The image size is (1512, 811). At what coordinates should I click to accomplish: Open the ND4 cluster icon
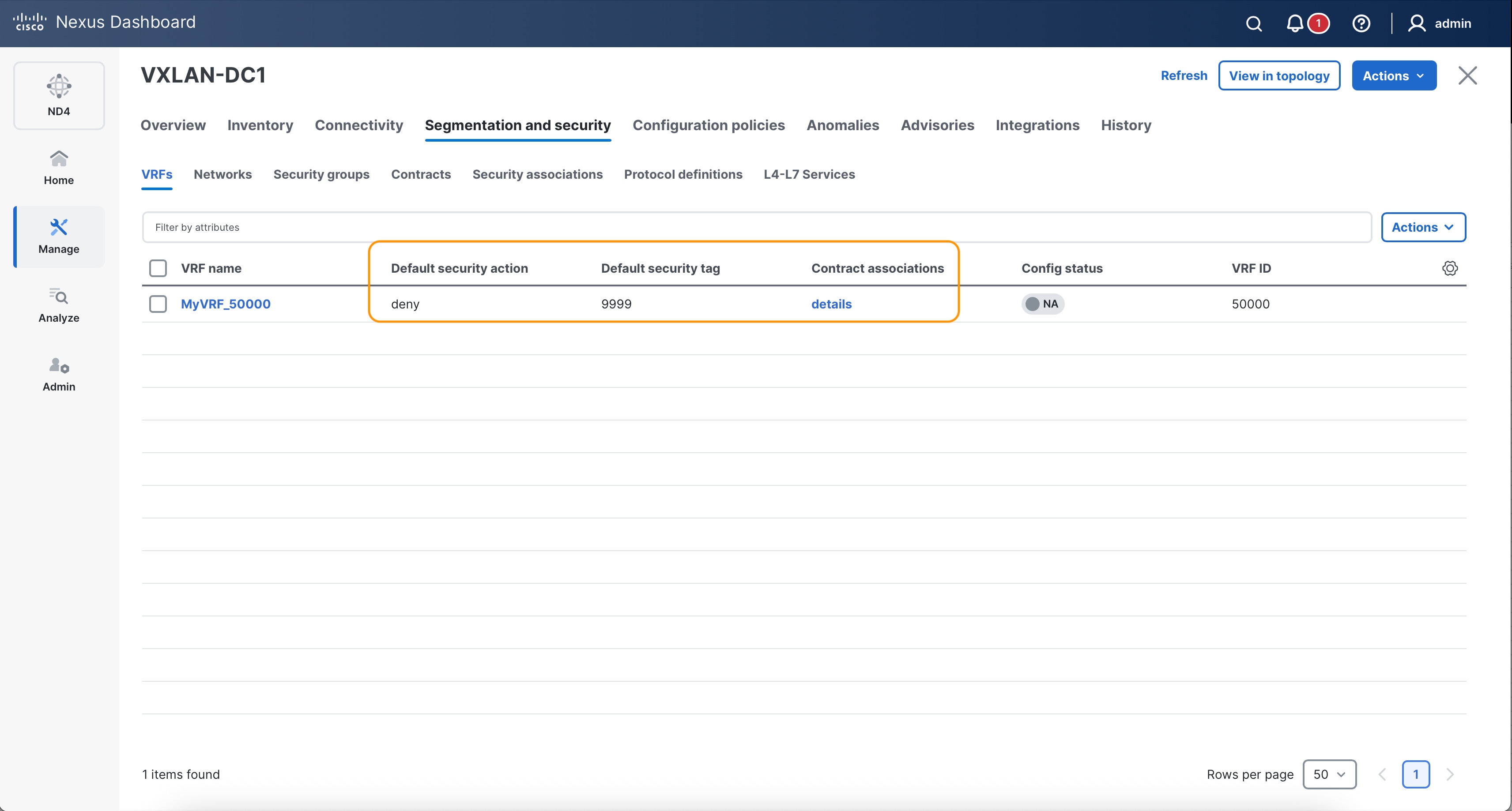(x=59, y=95)
